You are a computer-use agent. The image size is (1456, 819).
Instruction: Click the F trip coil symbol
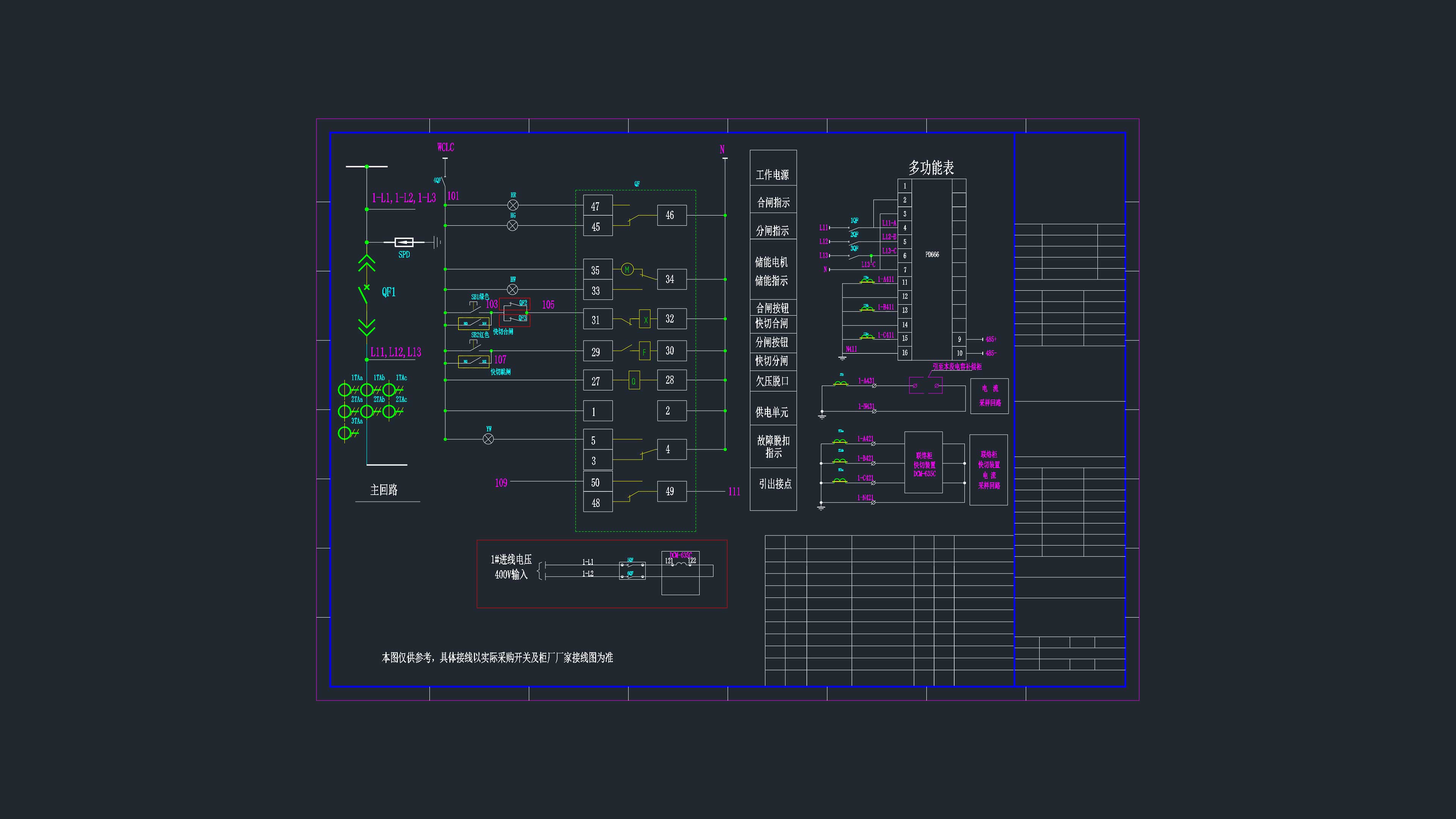click(x=645, y=351)
